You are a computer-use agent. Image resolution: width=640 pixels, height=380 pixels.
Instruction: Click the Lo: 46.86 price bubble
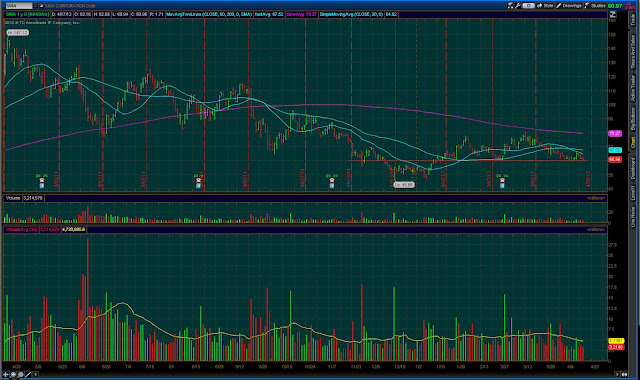404,185
